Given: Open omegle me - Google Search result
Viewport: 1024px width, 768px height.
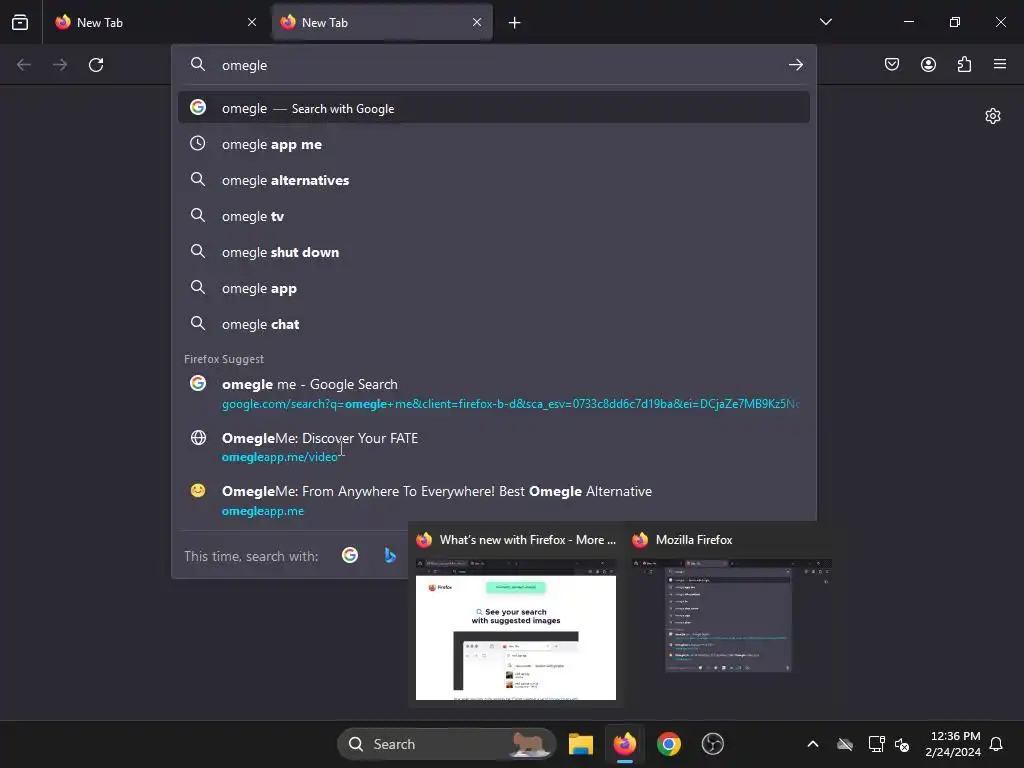Looking at the screenshot, I should click(494, 393).
